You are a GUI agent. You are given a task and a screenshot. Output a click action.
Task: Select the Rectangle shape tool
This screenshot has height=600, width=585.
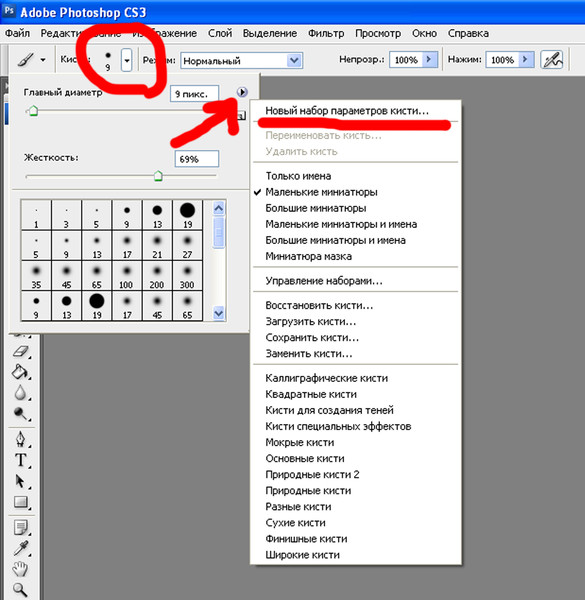click(x=21, y=502)
